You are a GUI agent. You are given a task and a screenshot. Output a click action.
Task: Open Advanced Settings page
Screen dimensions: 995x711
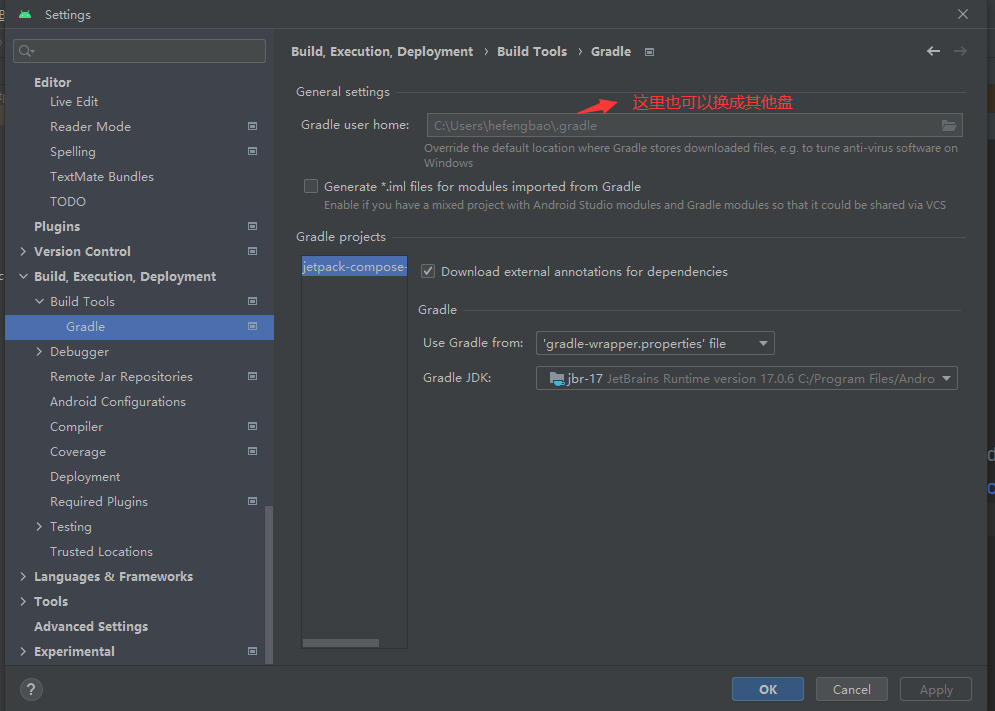pos(91,627)
